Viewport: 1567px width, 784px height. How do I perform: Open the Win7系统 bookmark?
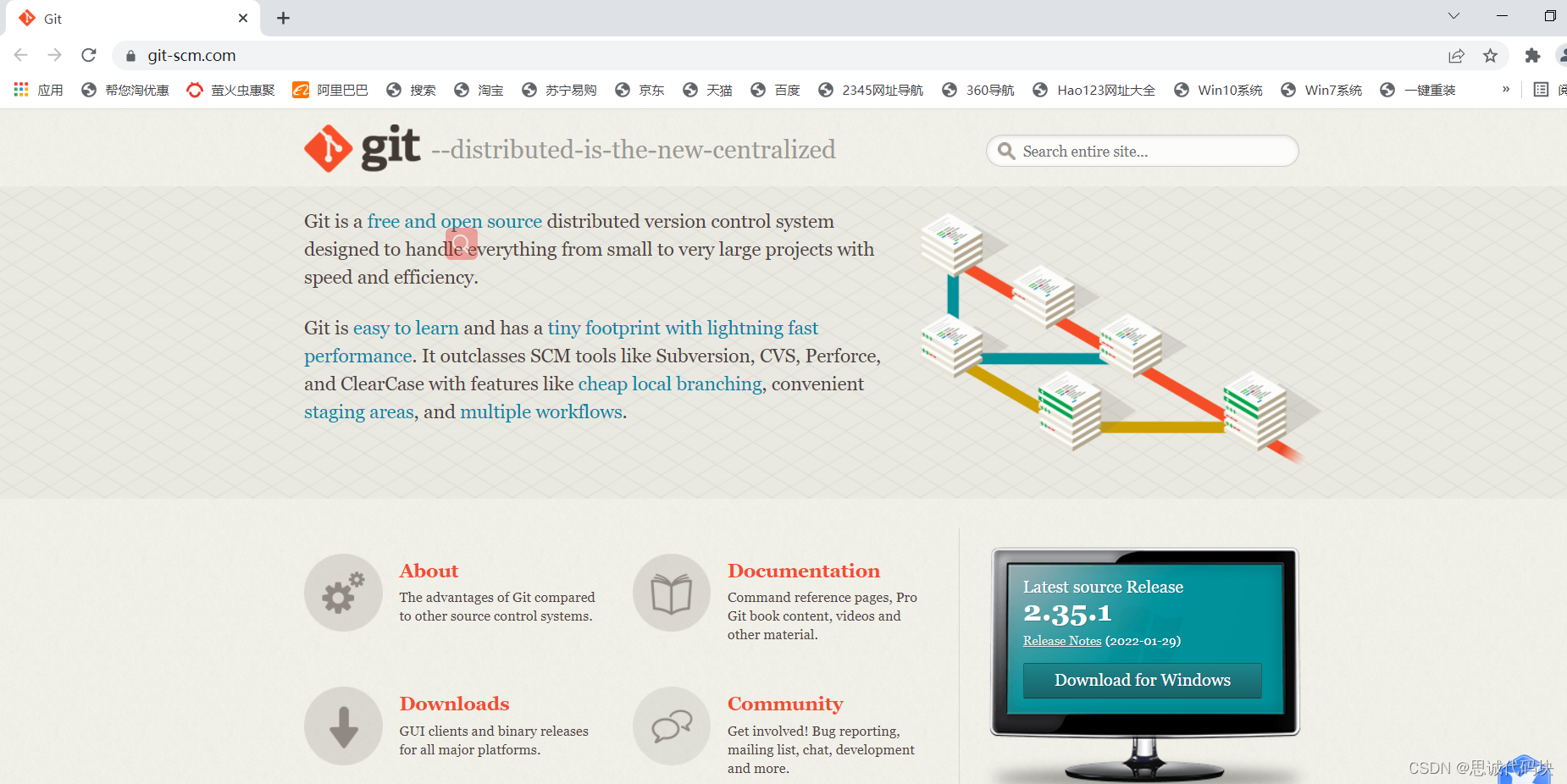point(1321,90)
